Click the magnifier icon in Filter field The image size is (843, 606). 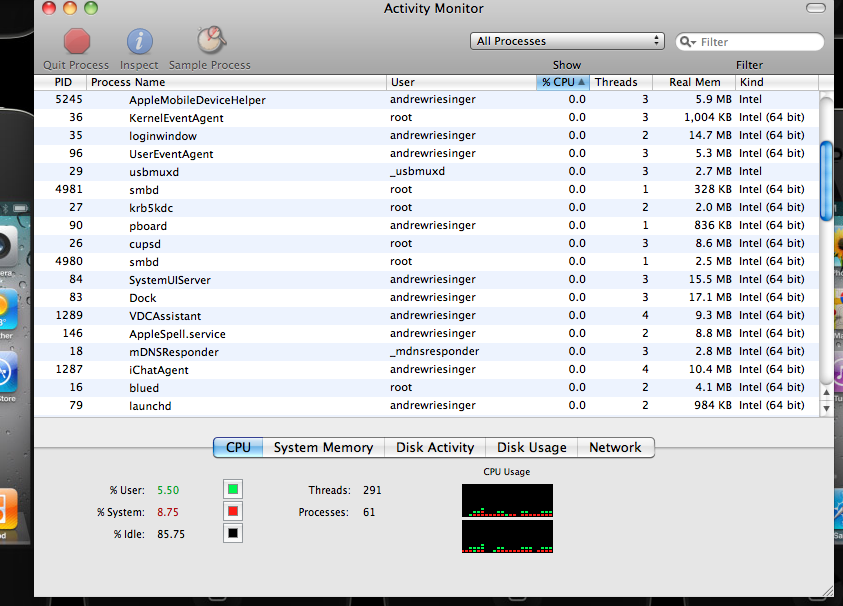(688, 41)
